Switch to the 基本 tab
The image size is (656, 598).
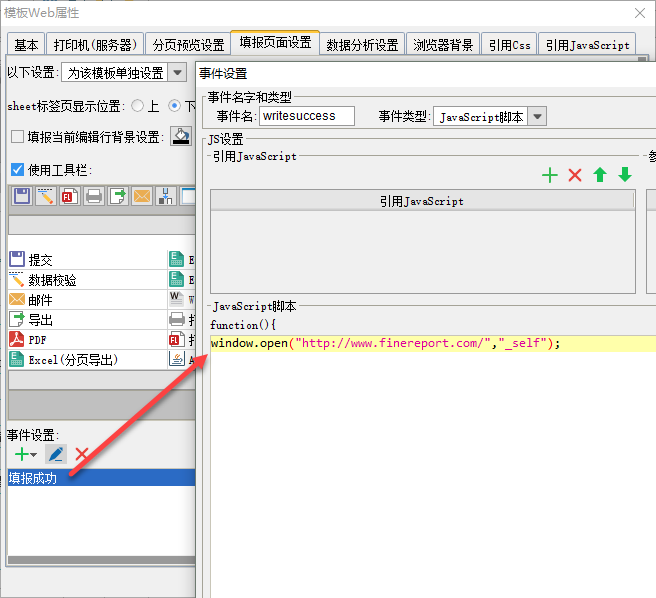point(26,45)
